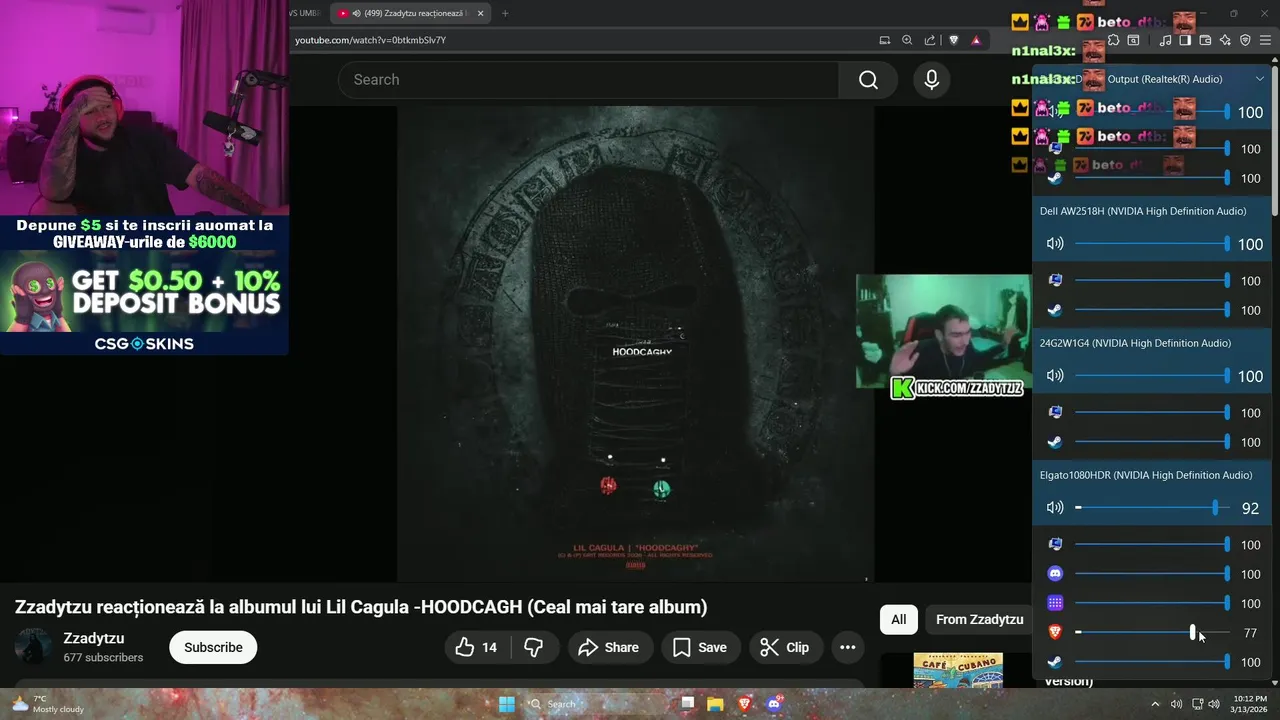Image resolution: width=1280 pixels, height=720 pixels.
Task: Switch to the YouTube Zzadytzu tab
Action: pyautogui.click(x=412, y=13)
